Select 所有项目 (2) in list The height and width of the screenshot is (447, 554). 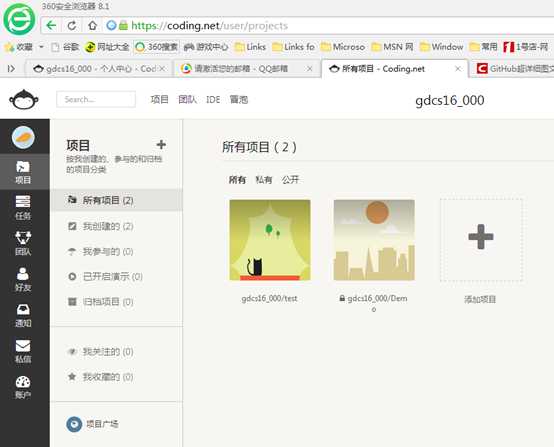click(x=117, y=200)
